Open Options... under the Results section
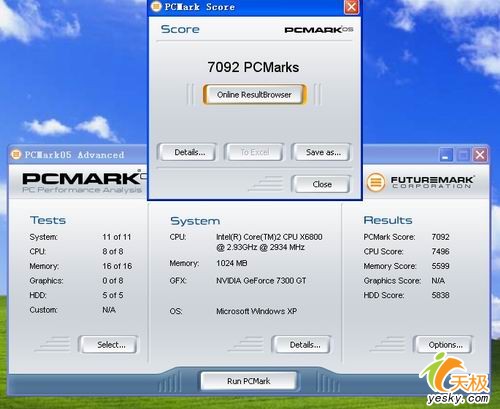Image resolution: width=500 pixels, height=409 pixels. click(x=444, y=345)
